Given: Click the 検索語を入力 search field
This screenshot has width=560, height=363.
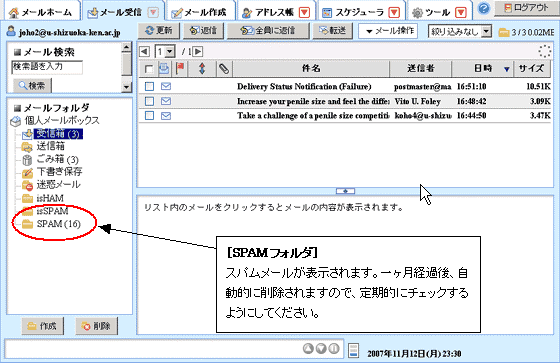Looking at the screenshot, I should coord(47,67).
